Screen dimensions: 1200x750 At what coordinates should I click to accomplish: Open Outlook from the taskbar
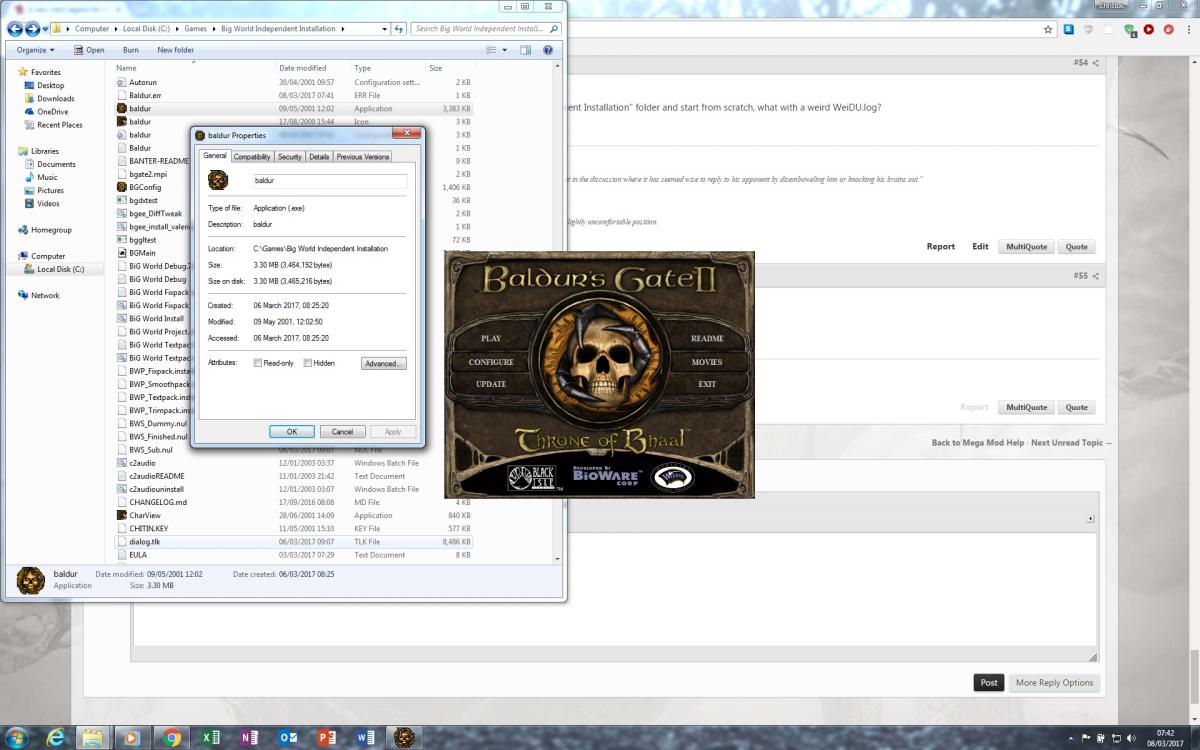(288, 738)
